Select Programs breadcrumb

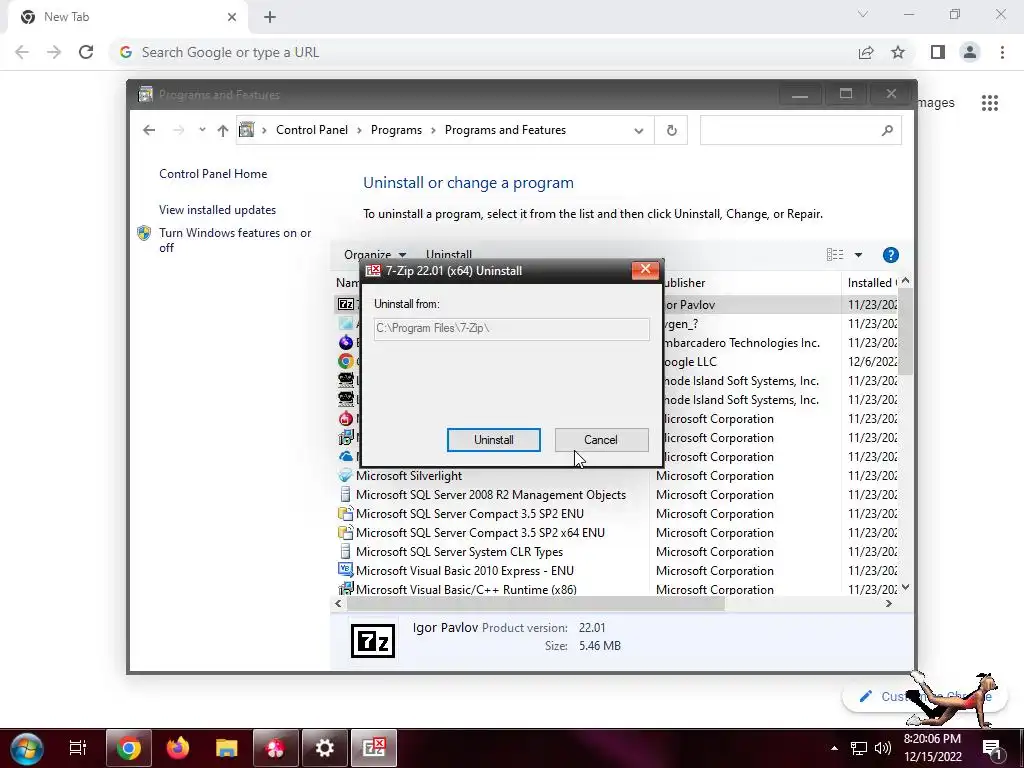[396, 130]
